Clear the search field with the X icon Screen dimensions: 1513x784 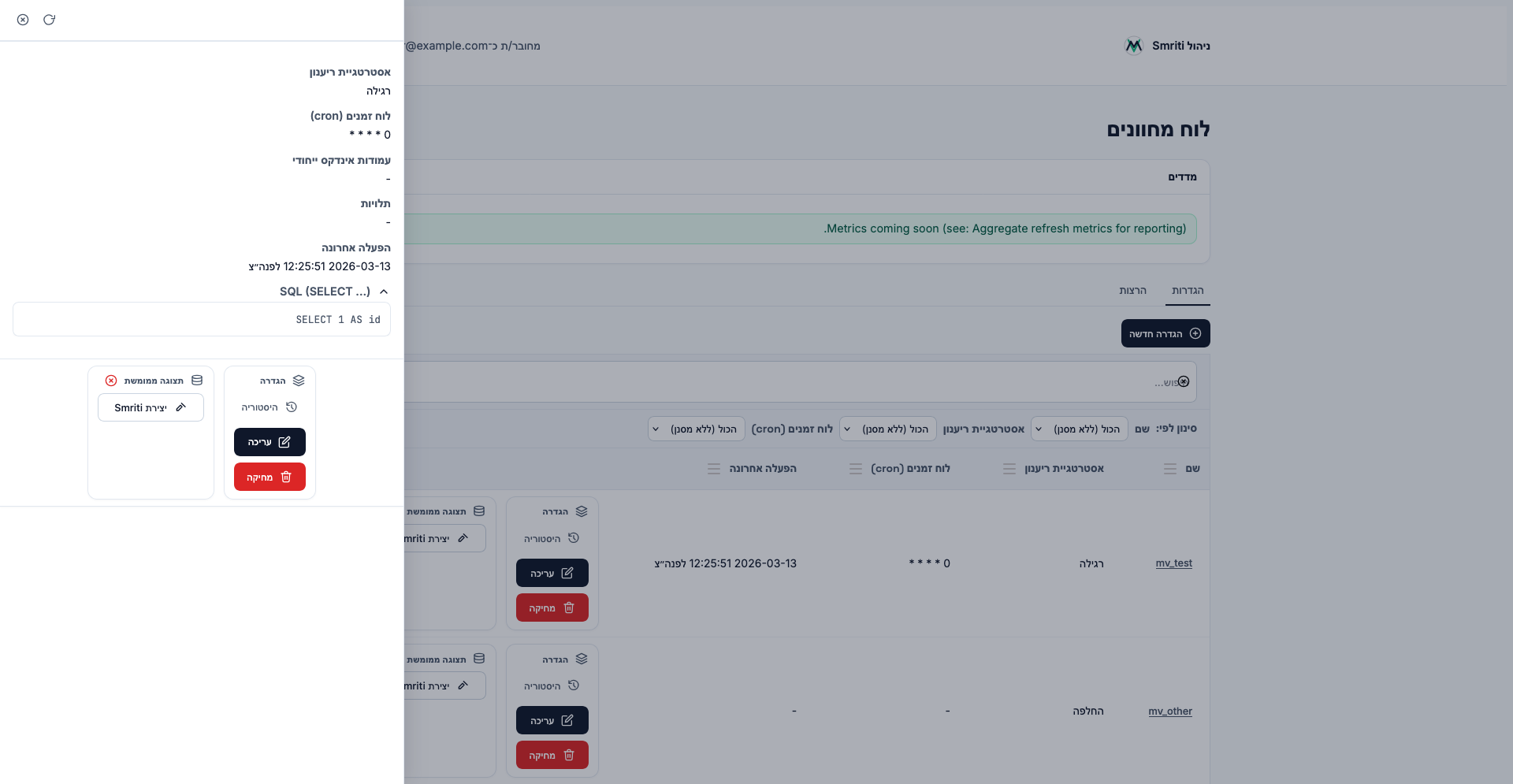[x=1184, y=382]
